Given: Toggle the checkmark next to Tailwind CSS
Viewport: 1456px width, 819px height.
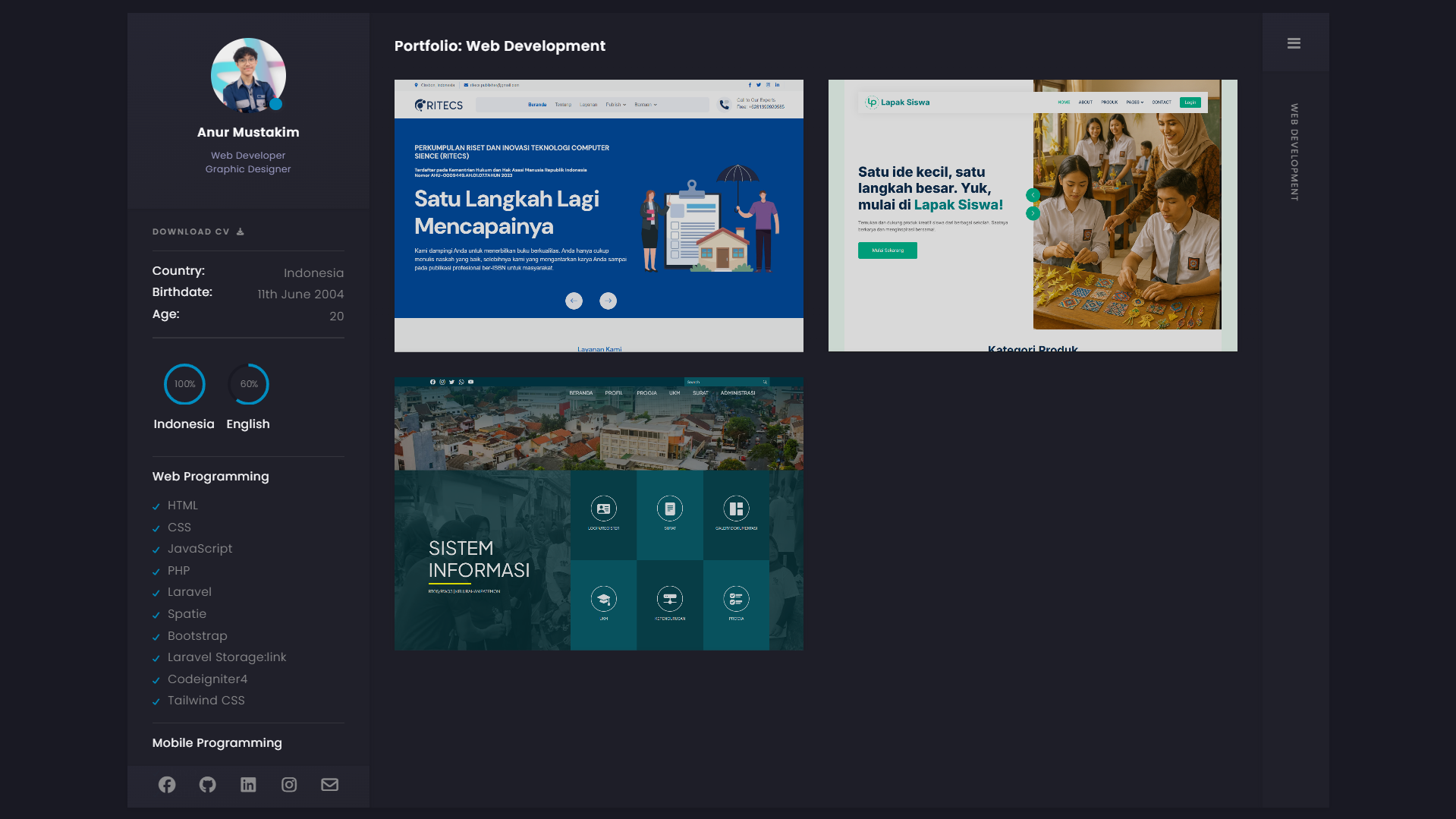Looking at the screenshot, I should (156, 701).
